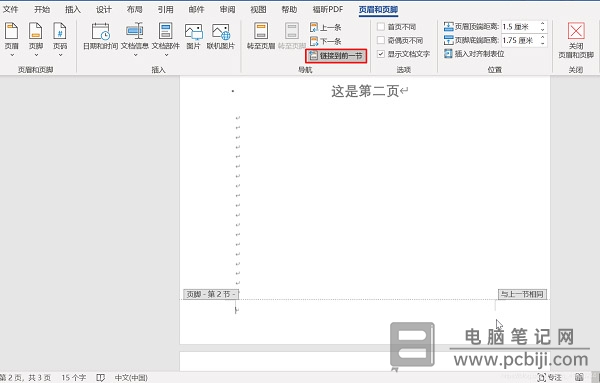Switch to the 邮件 tab
The height and width of the screenshot is (383, 600).
click(x=196, y=9)
